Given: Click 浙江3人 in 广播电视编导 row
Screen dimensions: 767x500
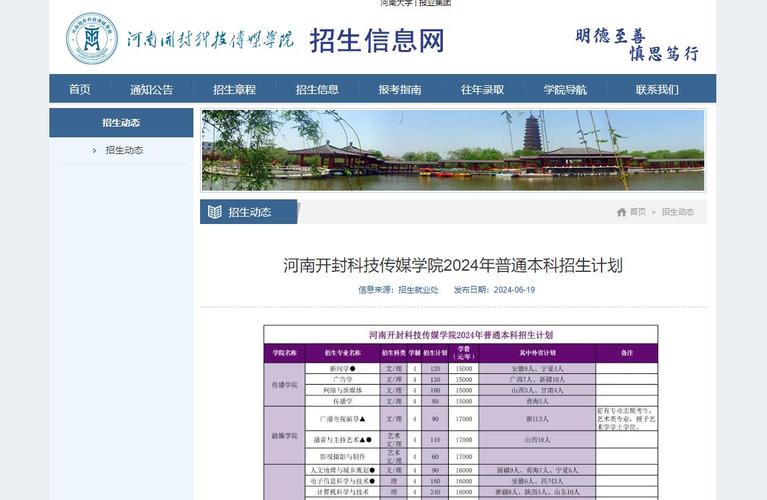Looking at the screenshot, I should 538,419.
